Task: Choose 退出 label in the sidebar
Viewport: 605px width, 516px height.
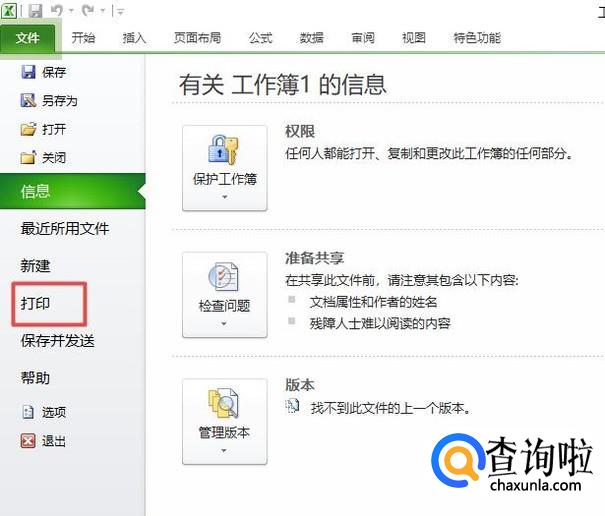Action: [x=54, y=441]
